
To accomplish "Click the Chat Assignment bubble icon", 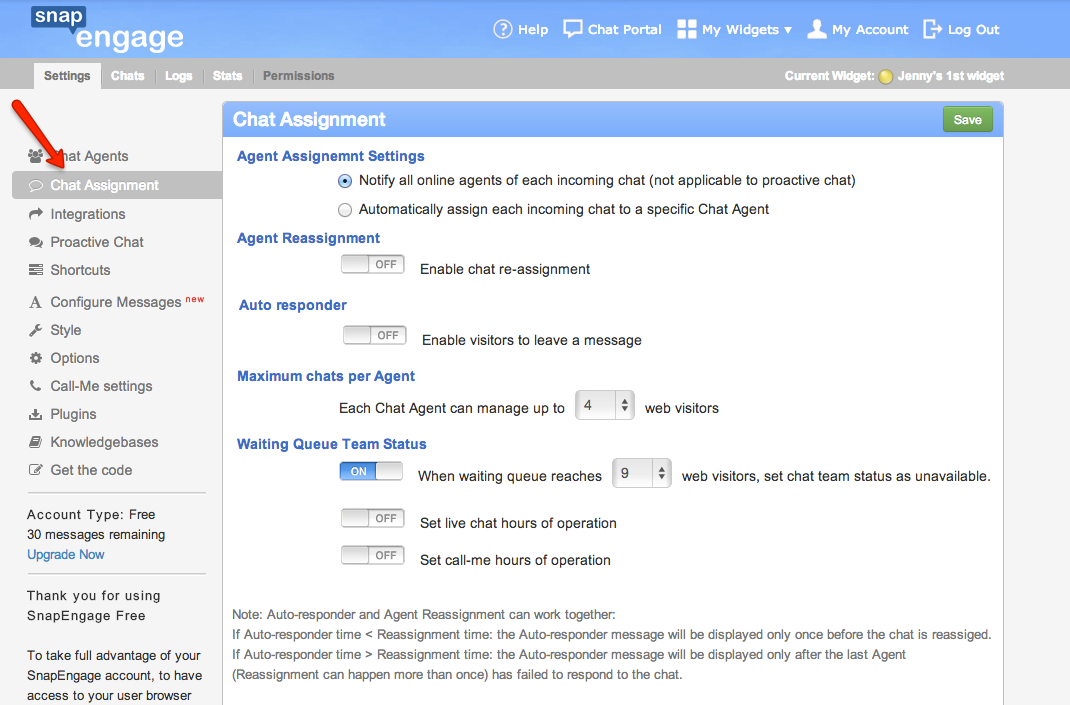I will pyautogui.click(x=35, y=186).
